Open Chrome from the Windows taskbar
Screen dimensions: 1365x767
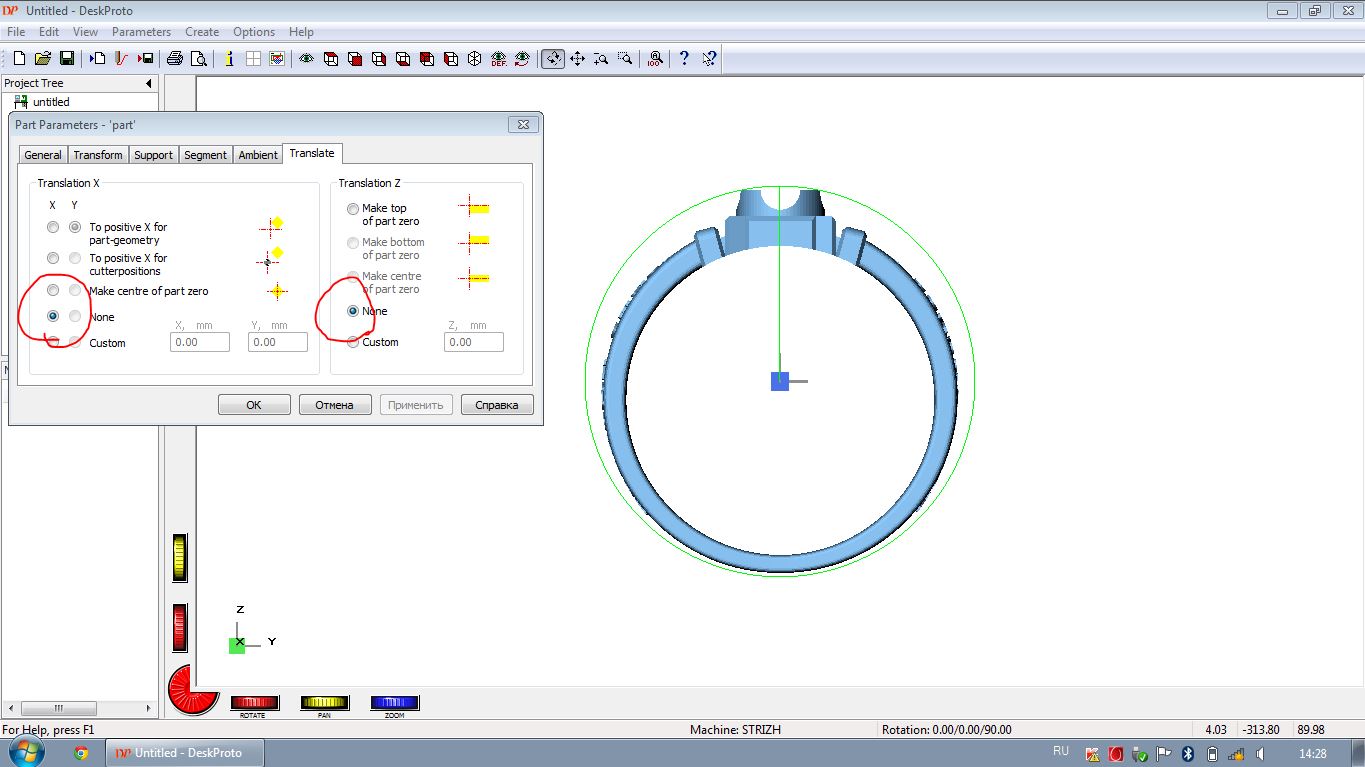[81, 753]
